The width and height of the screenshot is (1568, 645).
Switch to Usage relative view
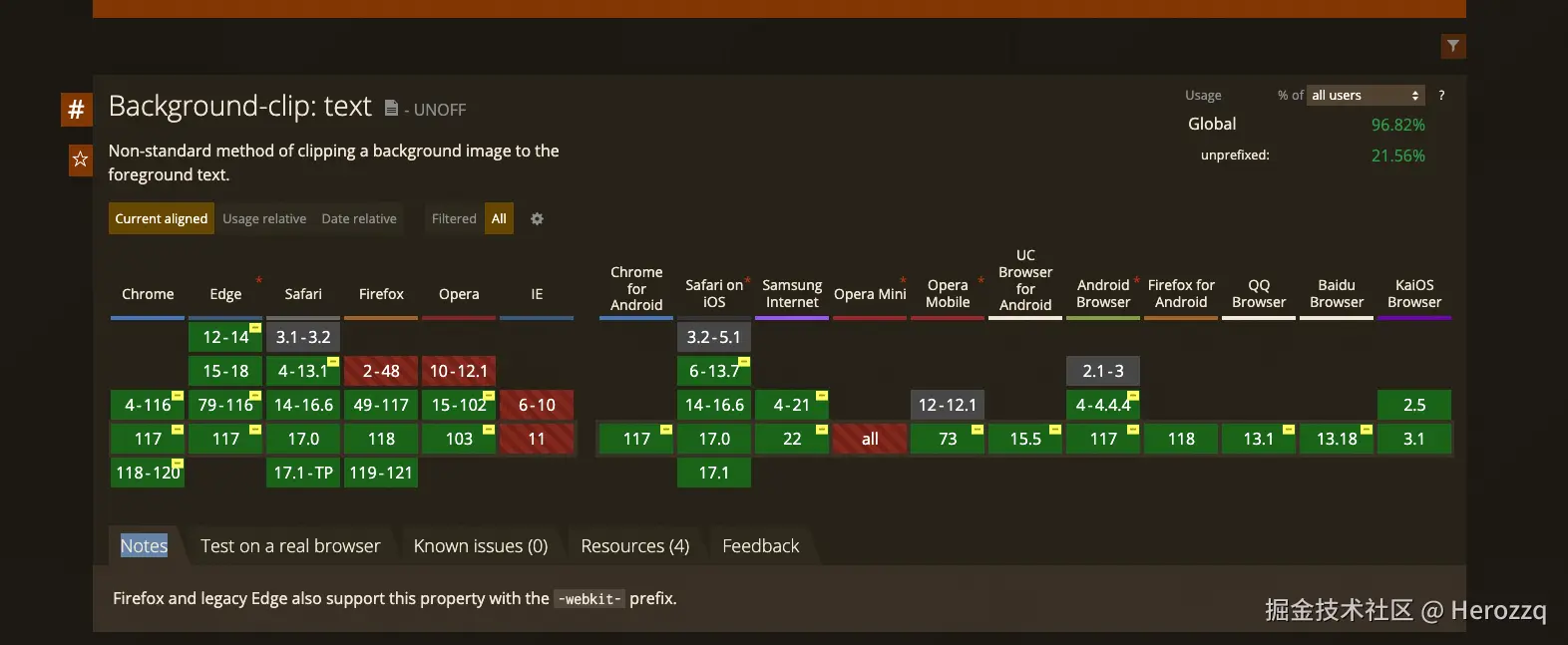264,218
